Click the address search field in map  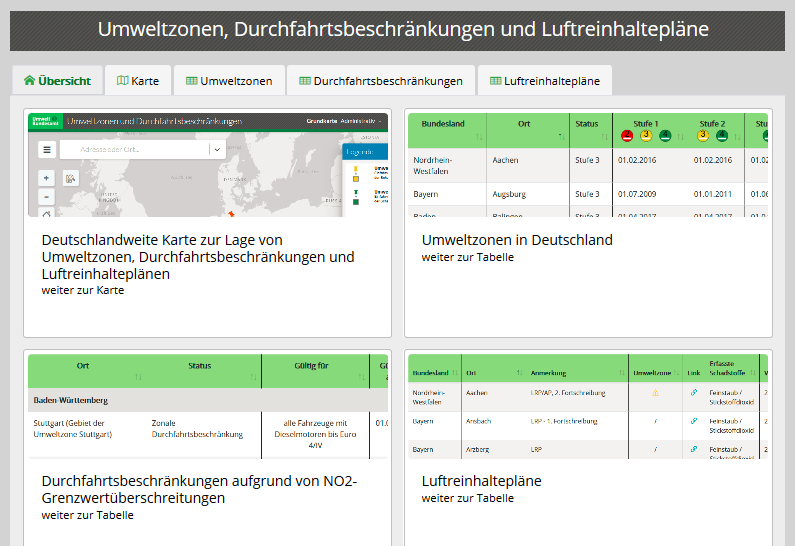coord(135,150)
